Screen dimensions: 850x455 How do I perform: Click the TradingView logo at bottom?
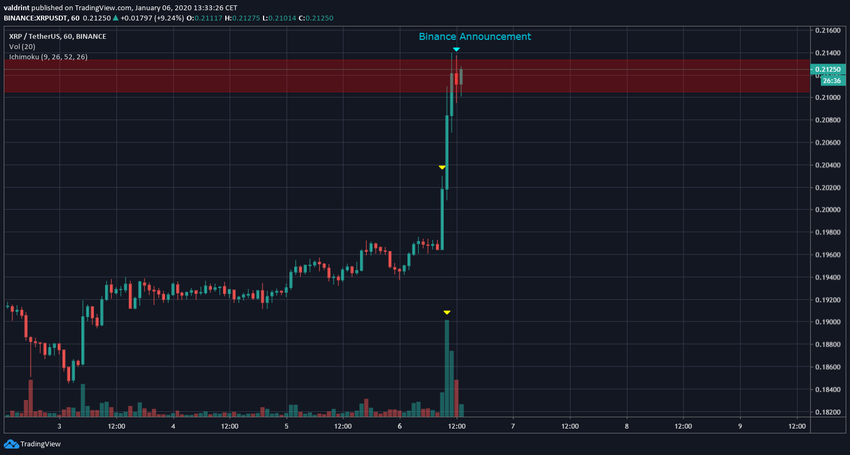click(x=34, y=444)
